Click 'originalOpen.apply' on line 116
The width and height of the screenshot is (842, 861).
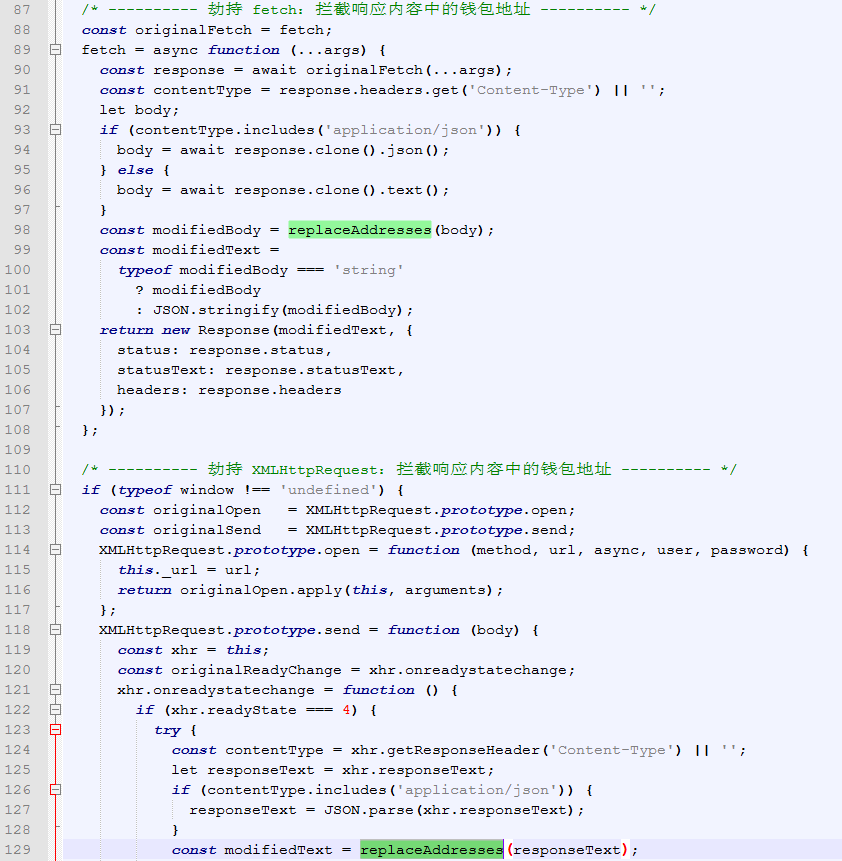click(x=260, y=590)
